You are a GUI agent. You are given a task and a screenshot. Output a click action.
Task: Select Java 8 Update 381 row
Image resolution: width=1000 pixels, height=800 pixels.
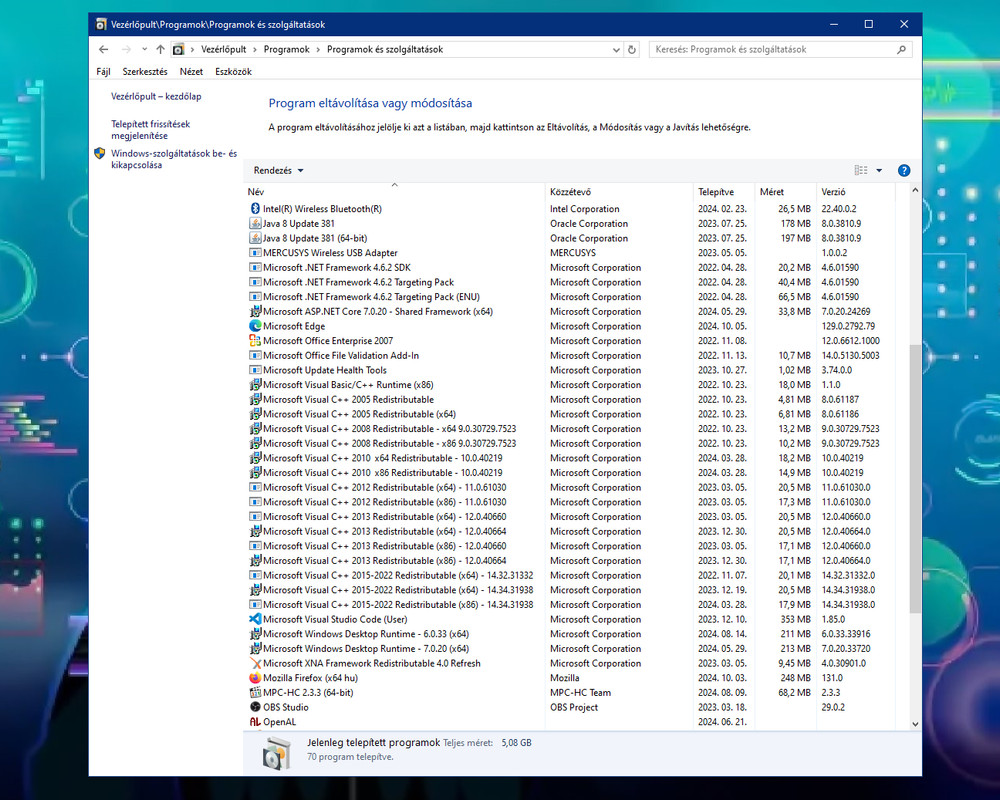(571, 223)
